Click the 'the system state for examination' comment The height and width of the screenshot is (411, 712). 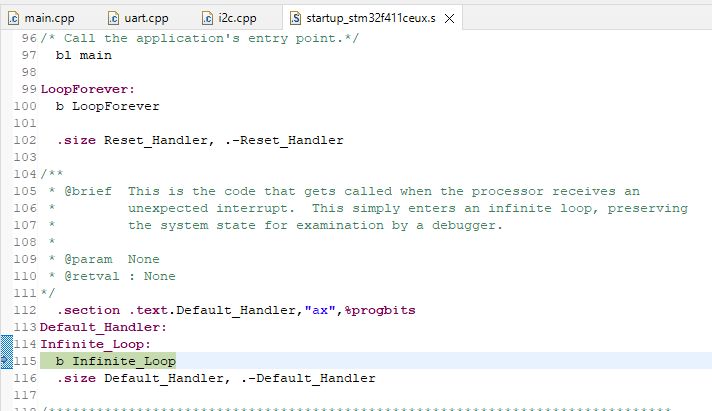(x=276, y=225)
